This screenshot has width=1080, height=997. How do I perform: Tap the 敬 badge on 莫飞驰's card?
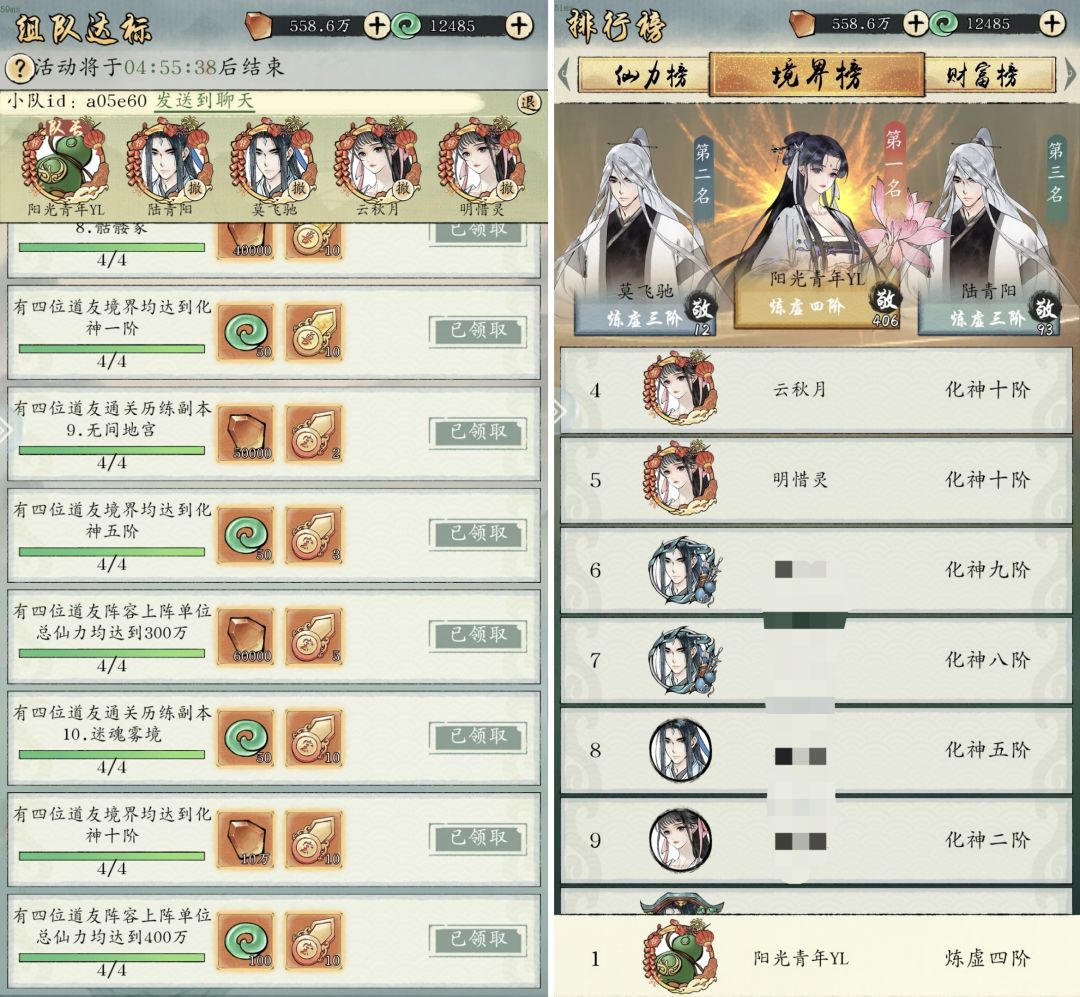(701, 309)
